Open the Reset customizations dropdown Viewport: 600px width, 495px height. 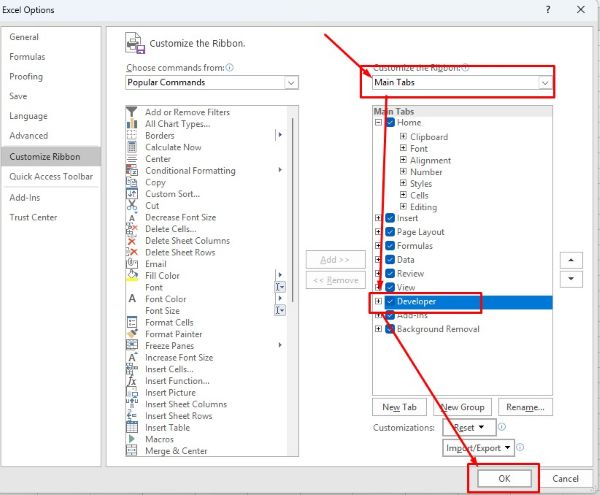tap(469, 427)
